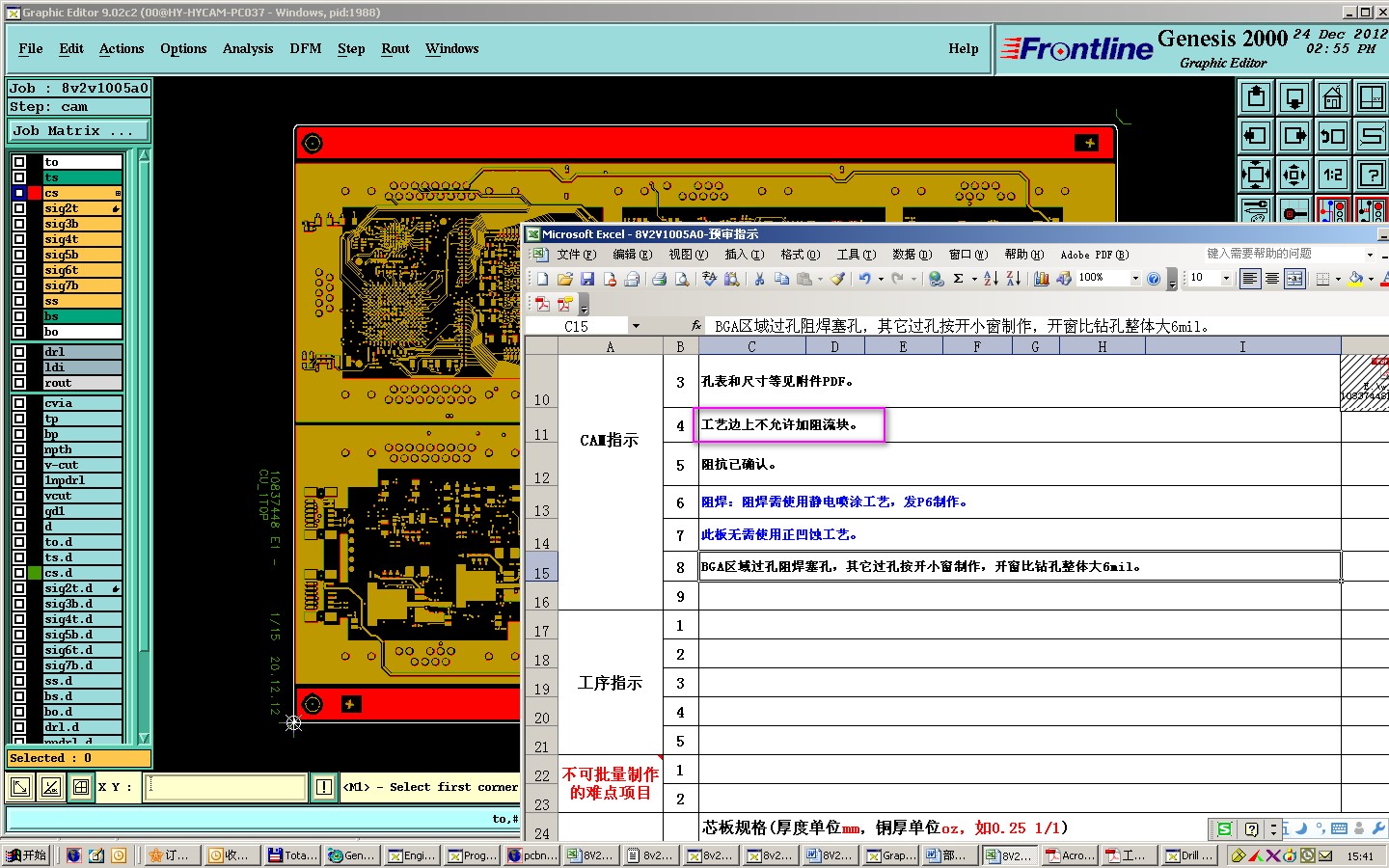Click the 1:2 scale icon
Viewport: 1389px width, 868px height.
(x=1332, y=175)
